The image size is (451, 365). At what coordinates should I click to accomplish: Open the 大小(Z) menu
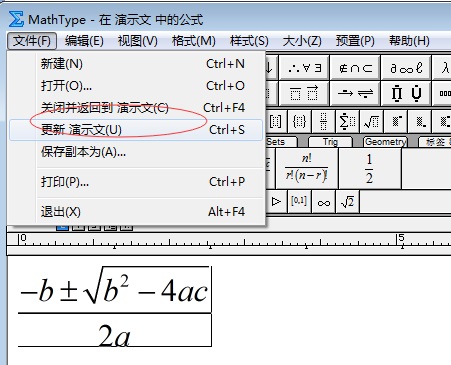(x=302, y=41)
